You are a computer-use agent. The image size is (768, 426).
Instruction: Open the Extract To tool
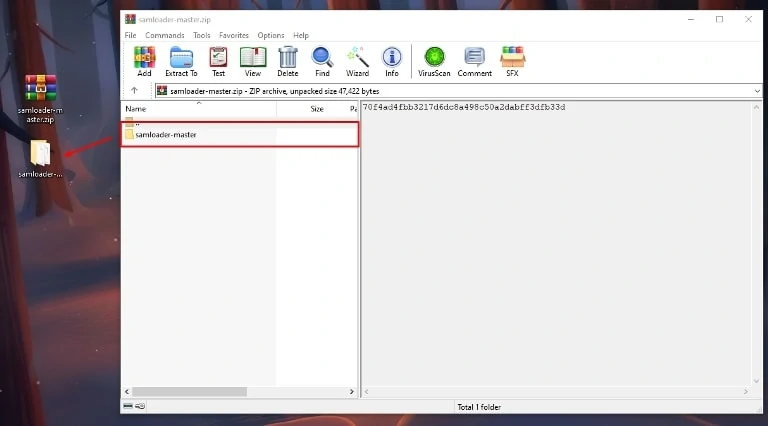click(181, 61)
